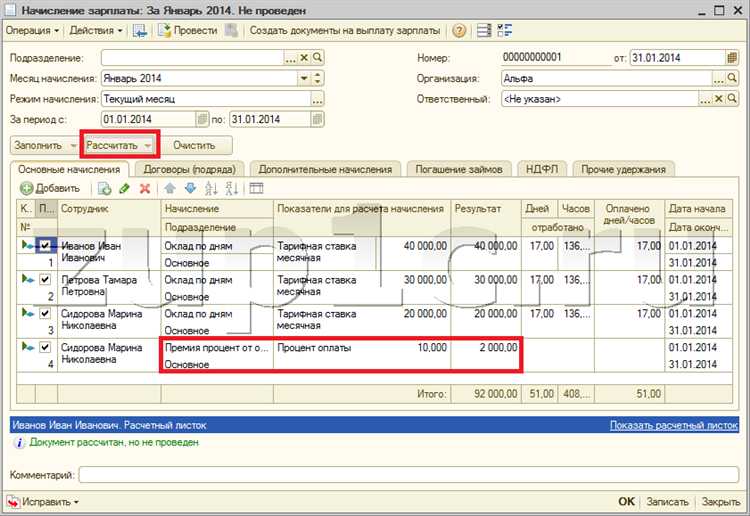The width and height of the screenshot is (750, 516).
Task: Move row up with the blue up arrow
Action: click(170, 188)
